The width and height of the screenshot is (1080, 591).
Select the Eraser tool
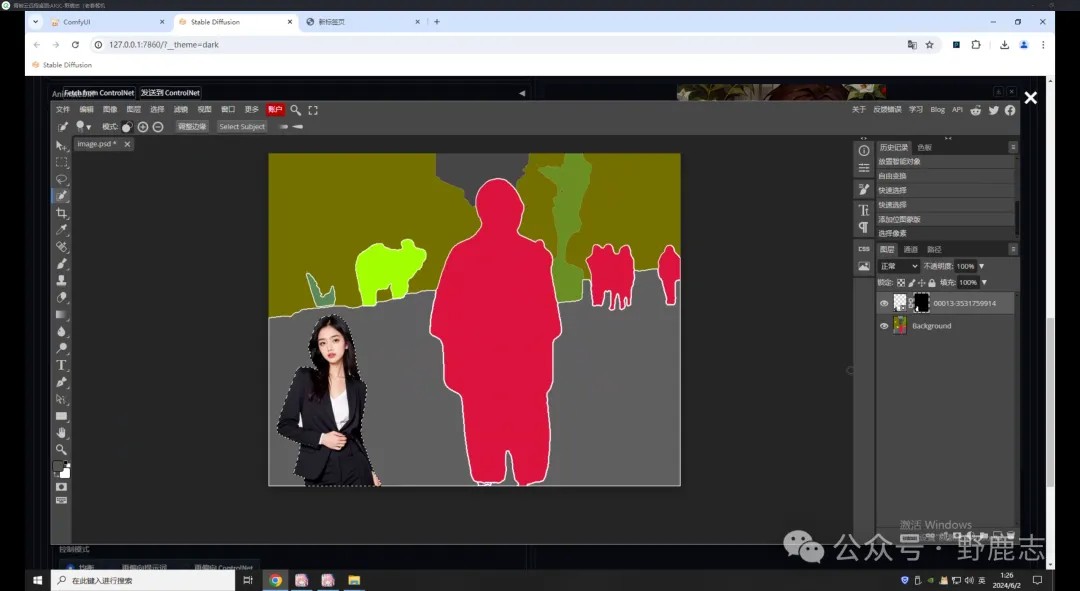tap(61, 298)
